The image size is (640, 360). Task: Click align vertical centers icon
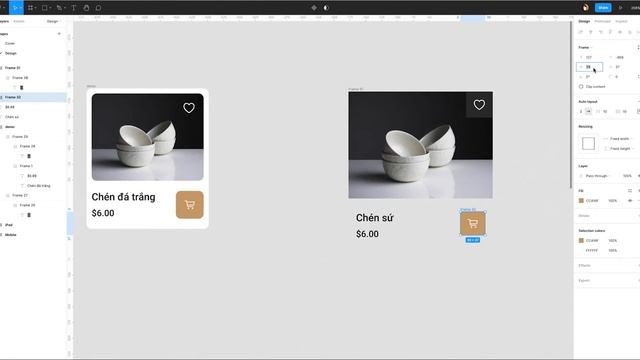620,32
